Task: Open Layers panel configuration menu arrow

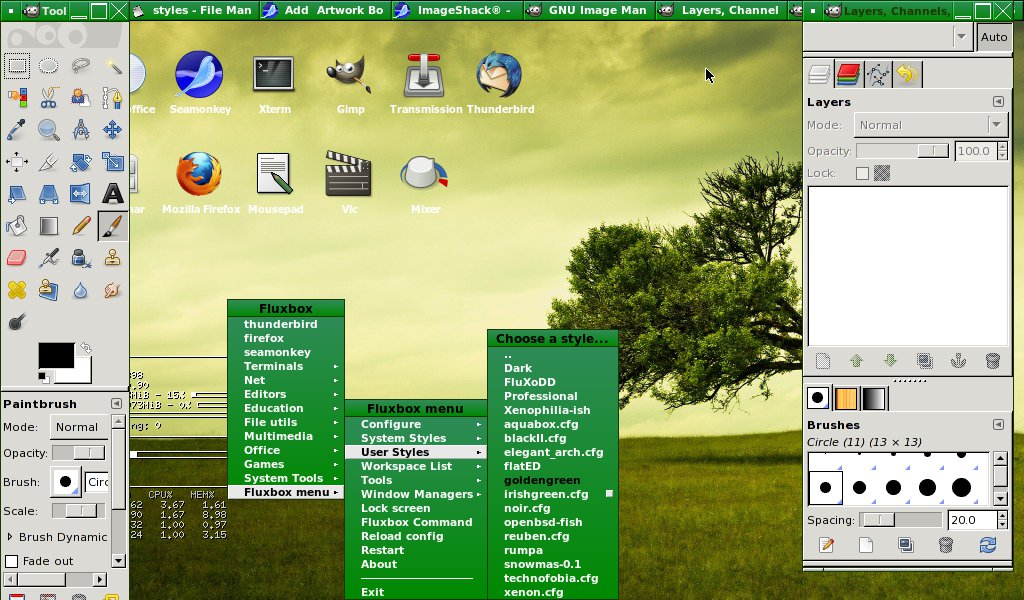Action: [x=998, y=101]
